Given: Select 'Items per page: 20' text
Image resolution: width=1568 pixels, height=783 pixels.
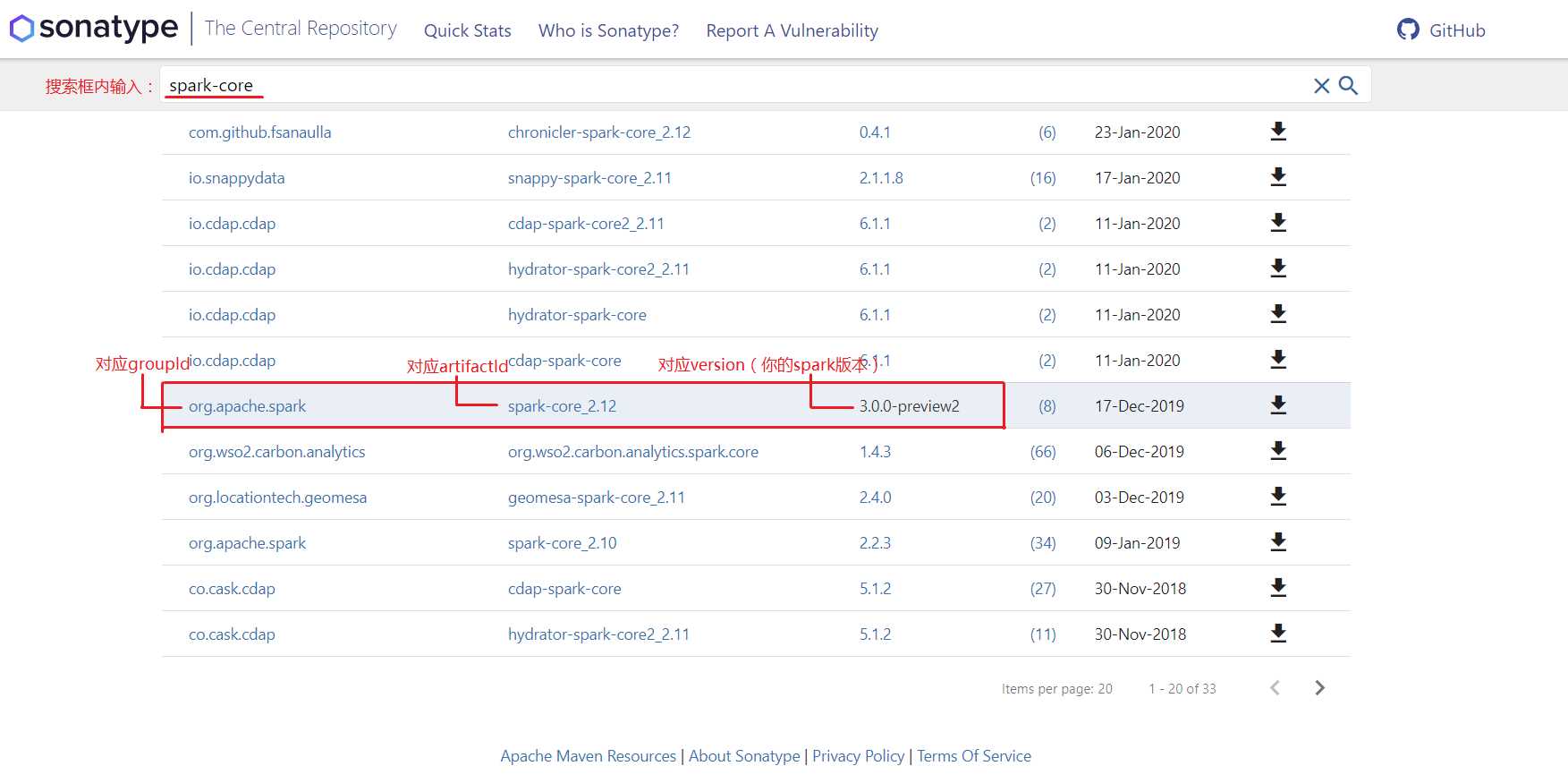Looking at the screenshot, I should point(1056,688).
